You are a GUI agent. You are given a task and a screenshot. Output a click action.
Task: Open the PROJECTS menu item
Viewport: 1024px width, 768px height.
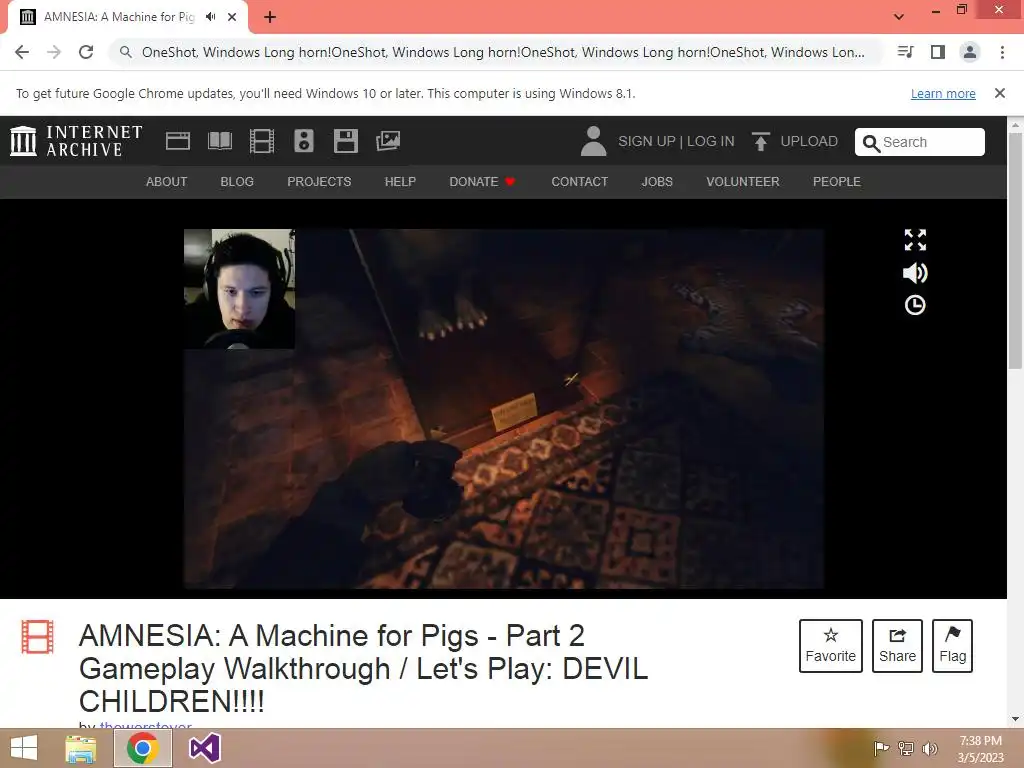tap(319, 182)
